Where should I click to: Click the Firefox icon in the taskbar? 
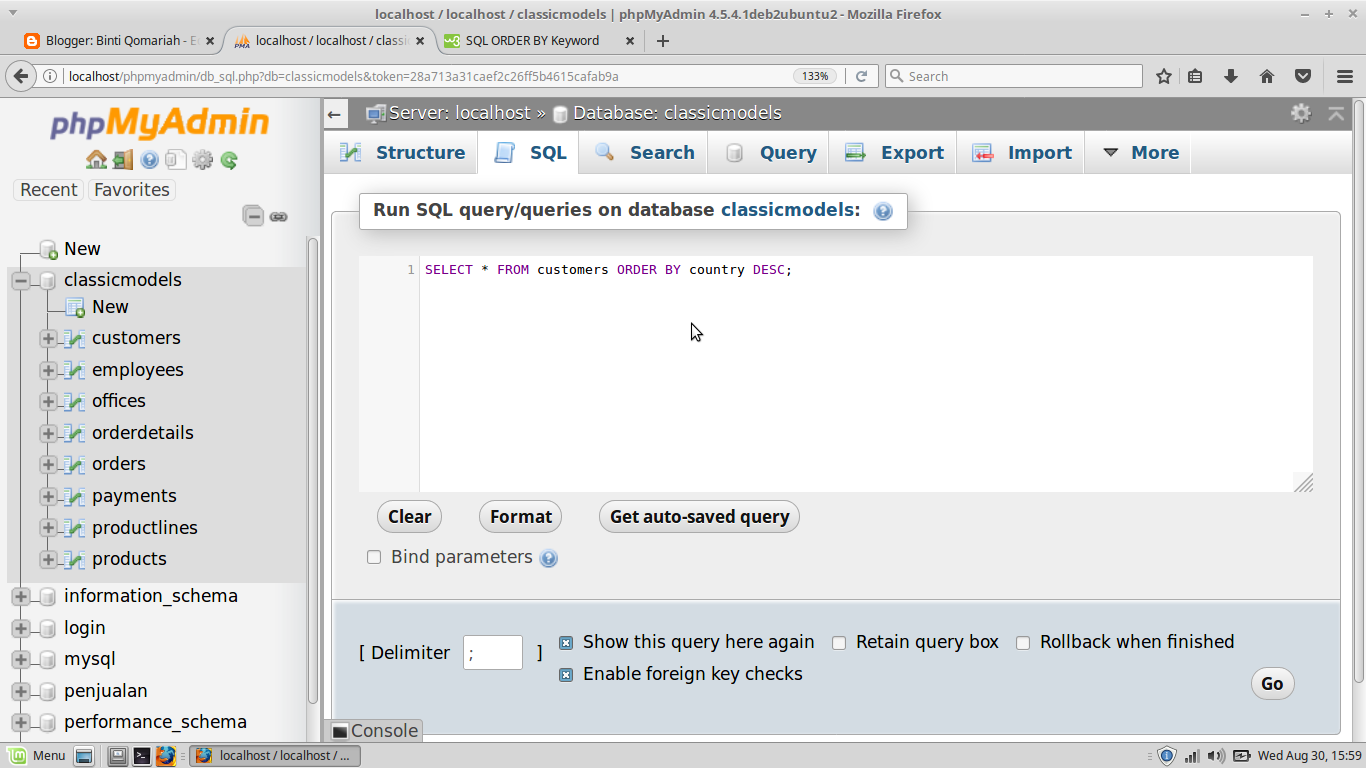[166, 755]
